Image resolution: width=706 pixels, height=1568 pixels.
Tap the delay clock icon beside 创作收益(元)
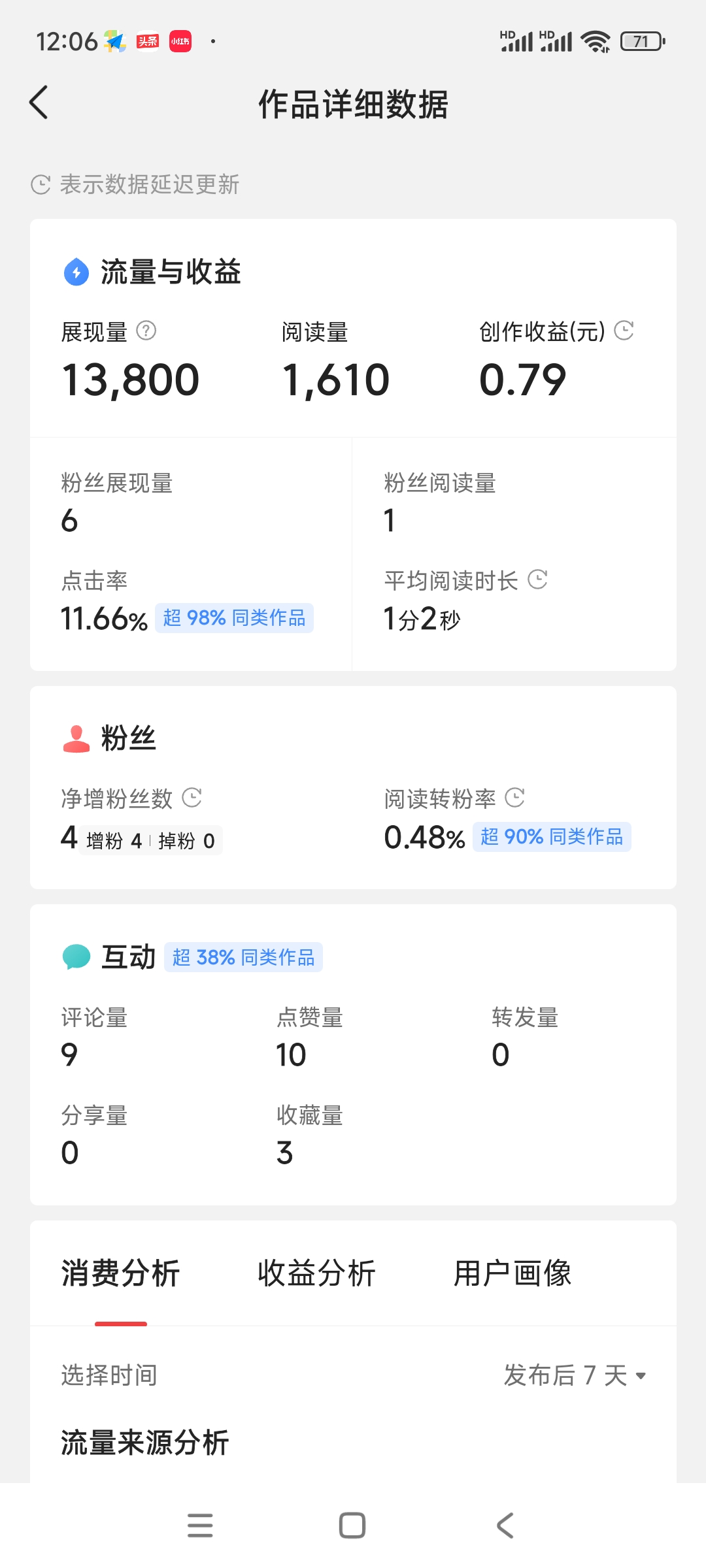624,331
